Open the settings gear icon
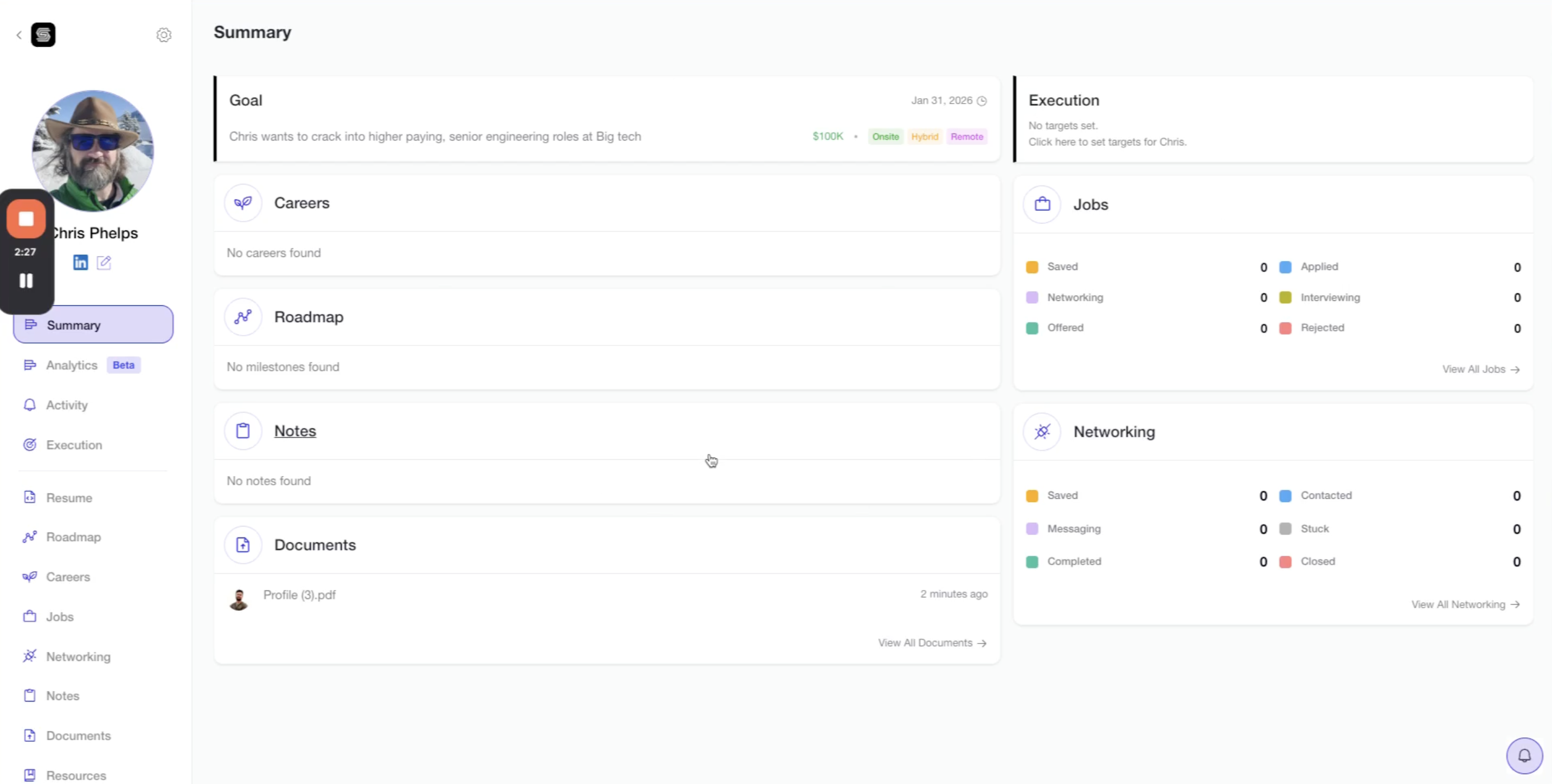The height and width of the screenshot is (784, 1552). (x=164, y=35)
